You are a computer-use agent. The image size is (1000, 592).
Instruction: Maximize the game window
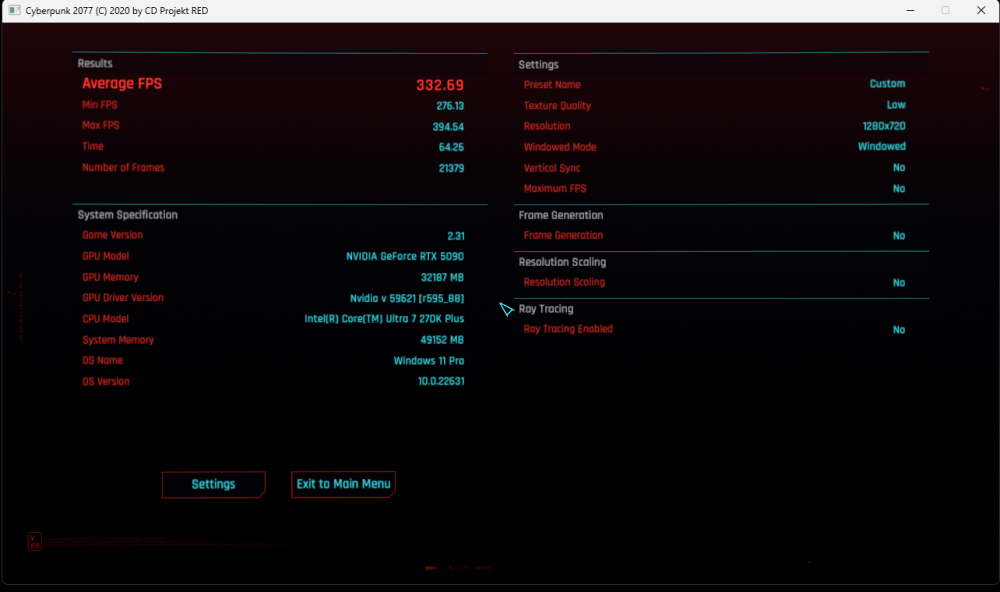click(945, 10)
